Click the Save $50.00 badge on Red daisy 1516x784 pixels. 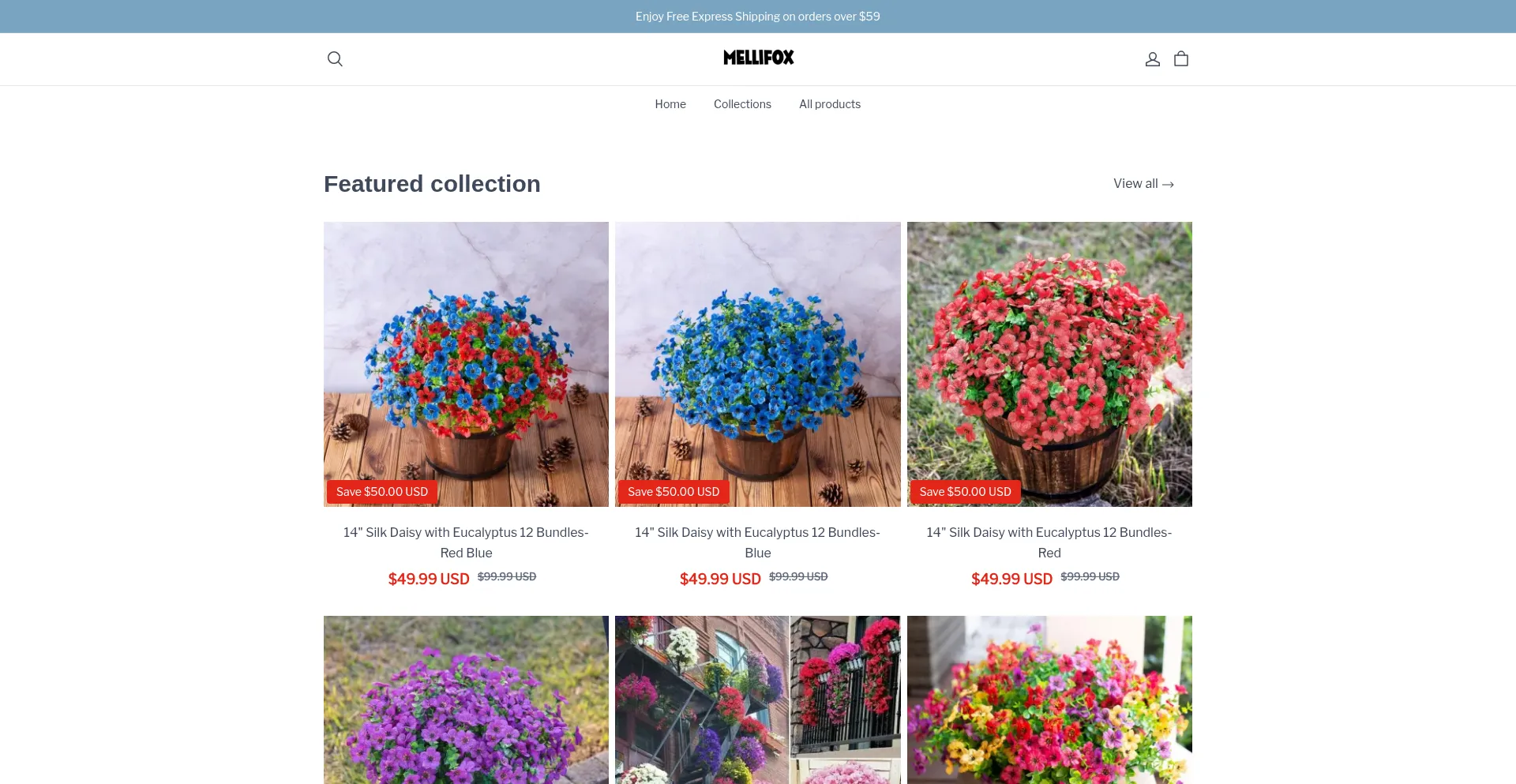965,492
